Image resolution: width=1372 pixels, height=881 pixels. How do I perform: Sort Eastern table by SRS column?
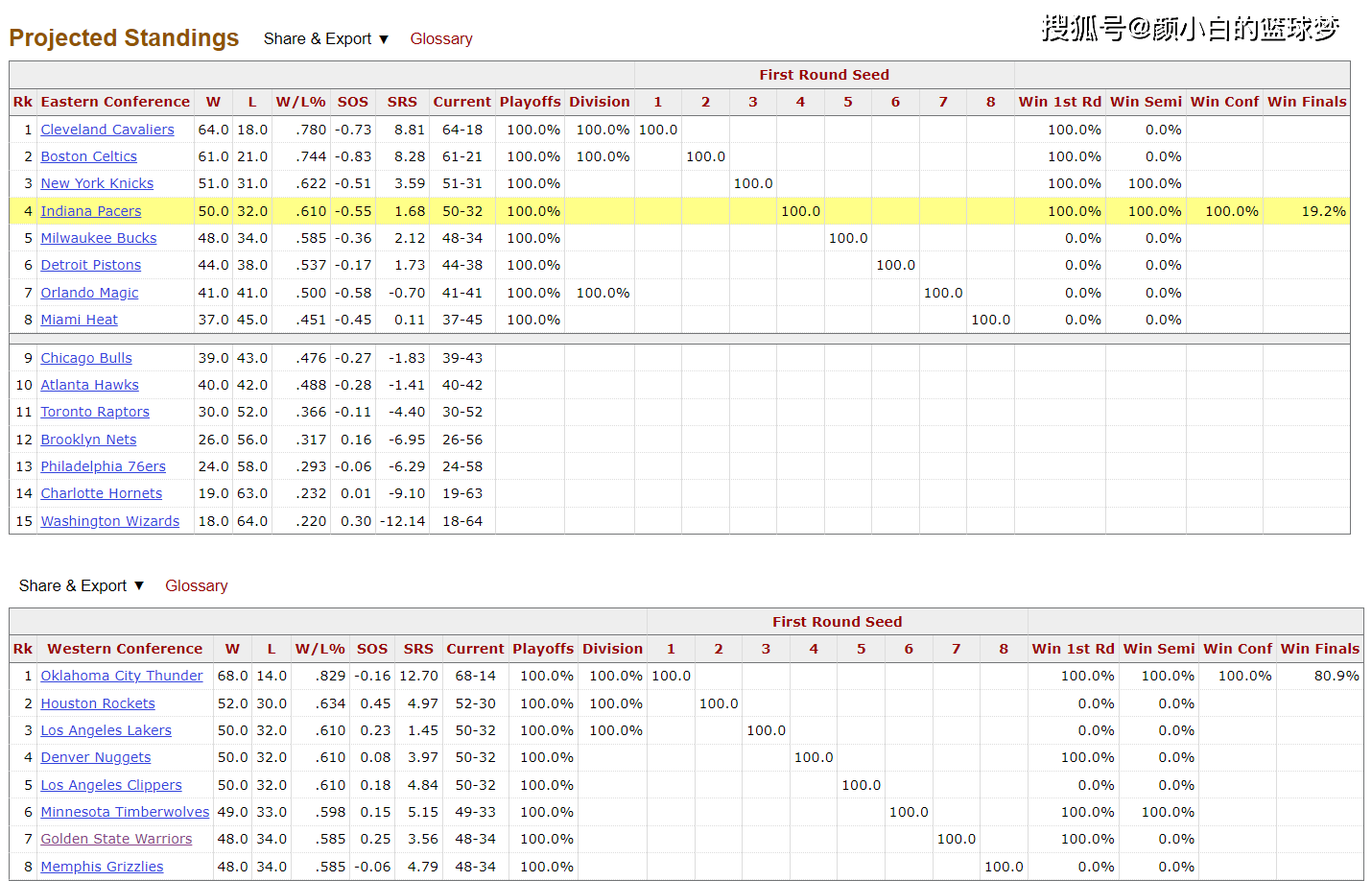pyautogui.click(x=402, y=102)
